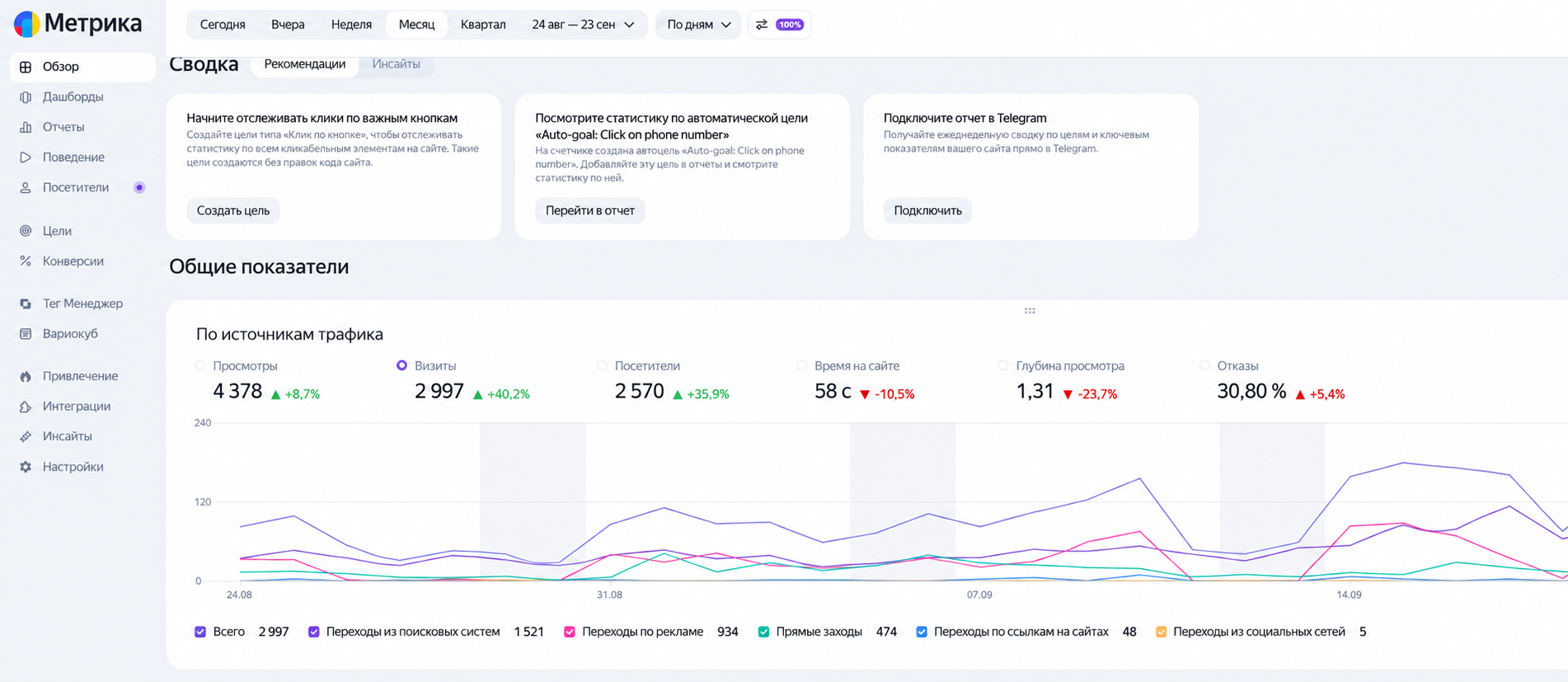Click the Метрика logo icon
Viewport: 1568px width, 682px height.
(26, 24)
